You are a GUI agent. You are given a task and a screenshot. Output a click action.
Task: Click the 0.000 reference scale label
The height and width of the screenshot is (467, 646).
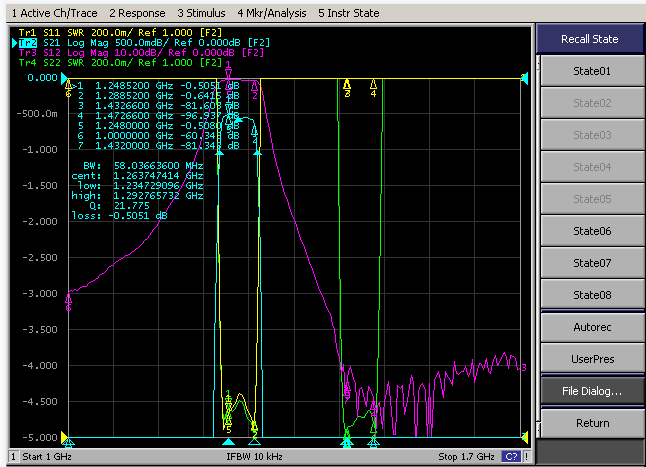tap(42, 78)
